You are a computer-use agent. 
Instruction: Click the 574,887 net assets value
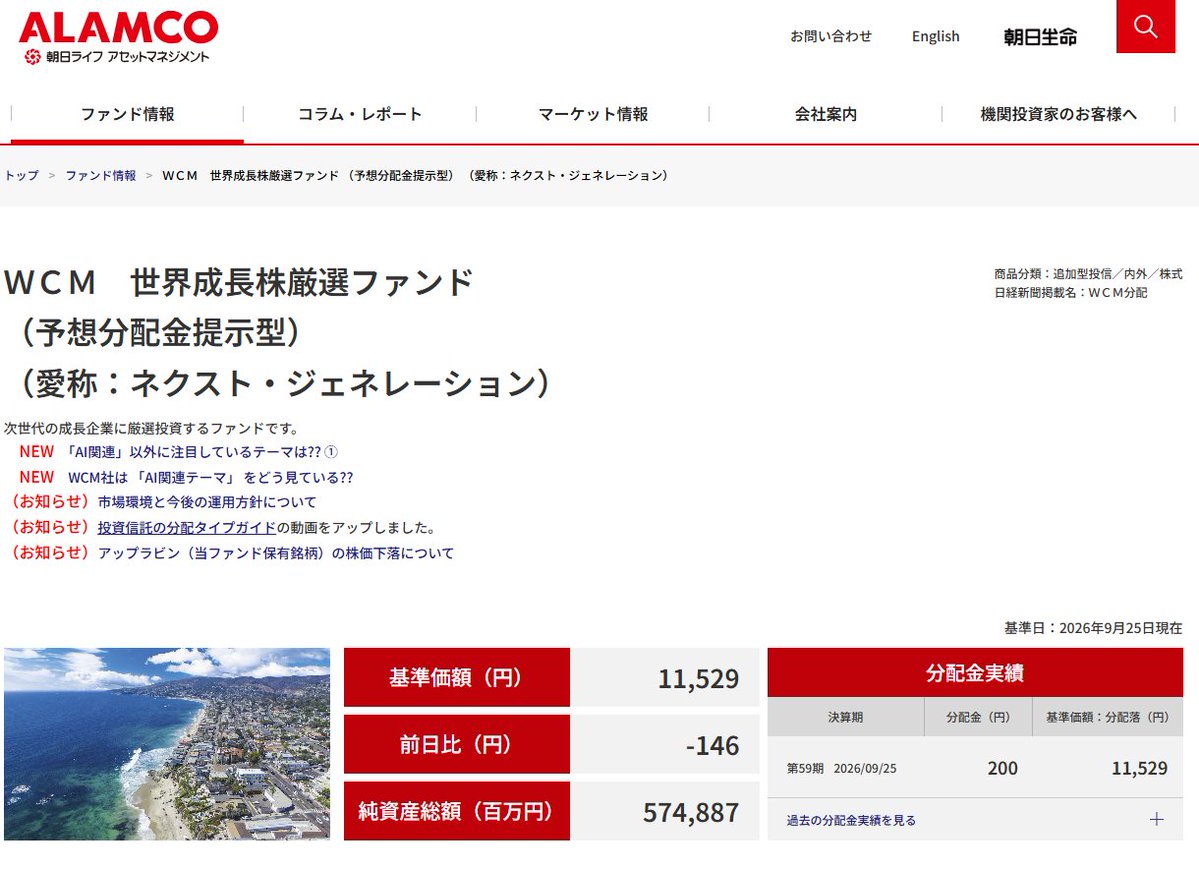[690, 812]
